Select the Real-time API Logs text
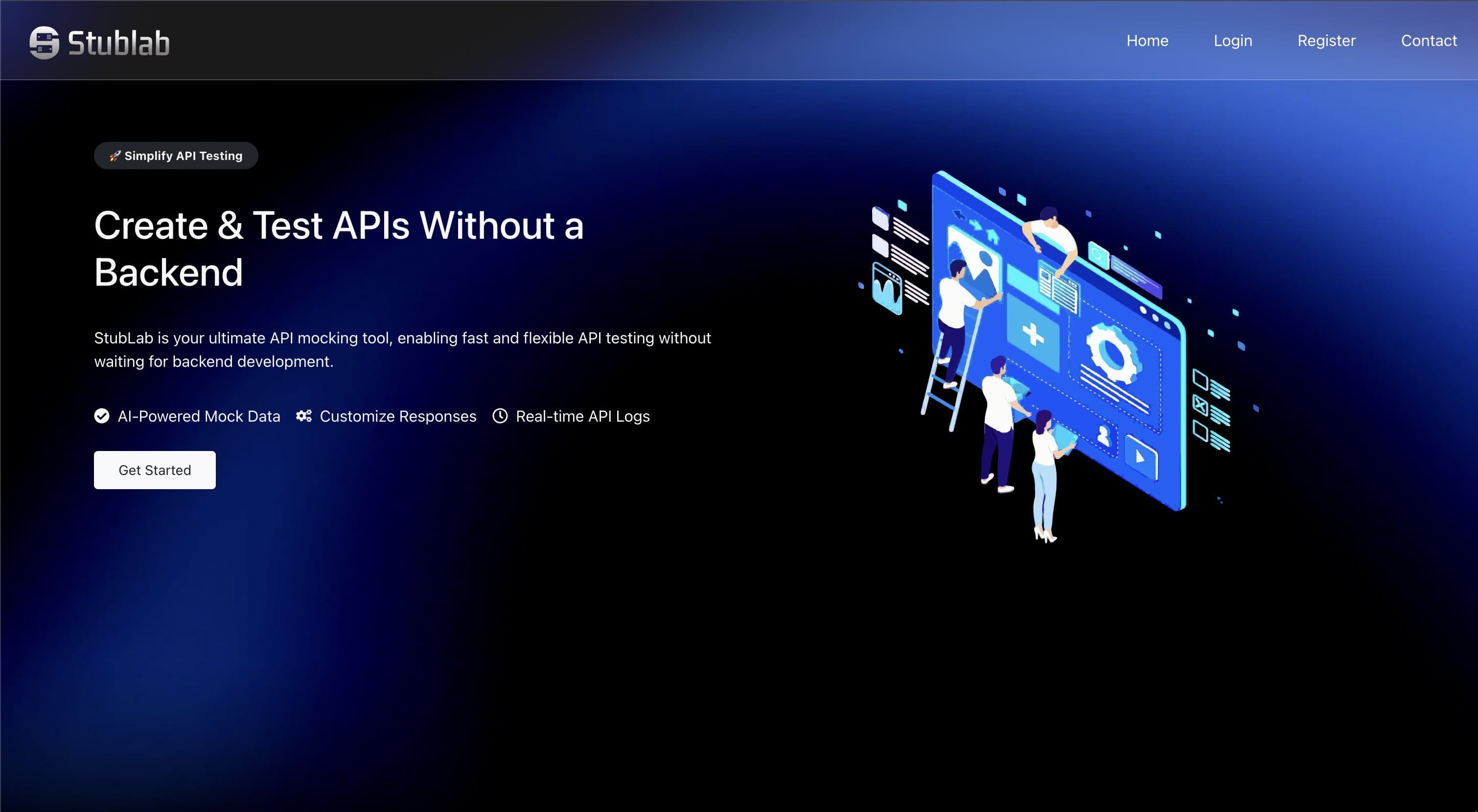Image resolution: width=1478 pixels, height=812 pixels. (583, 416)
